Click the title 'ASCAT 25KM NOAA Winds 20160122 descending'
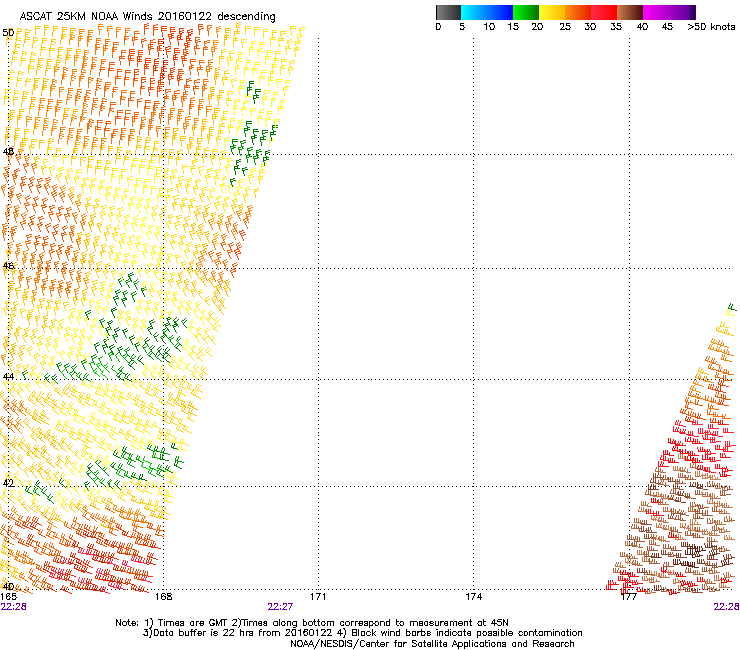740x650 pixels. (x=147, y=17)
